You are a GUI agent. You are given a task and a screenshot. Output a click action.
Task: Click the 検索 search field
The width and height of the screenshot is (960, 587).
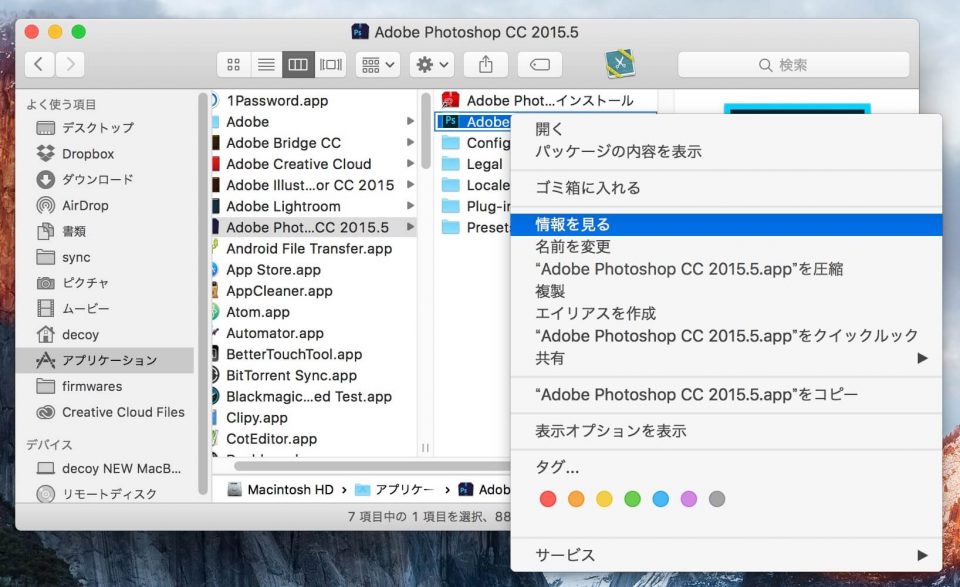[x=793, y=64]
